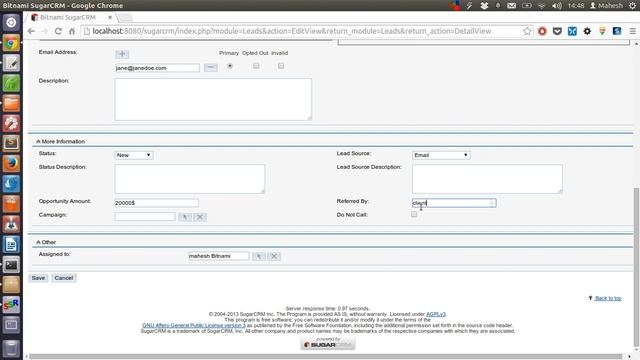Open Dropbox indicator in top panel
Viewport: 640px width, 360px height.
point(484,6)
